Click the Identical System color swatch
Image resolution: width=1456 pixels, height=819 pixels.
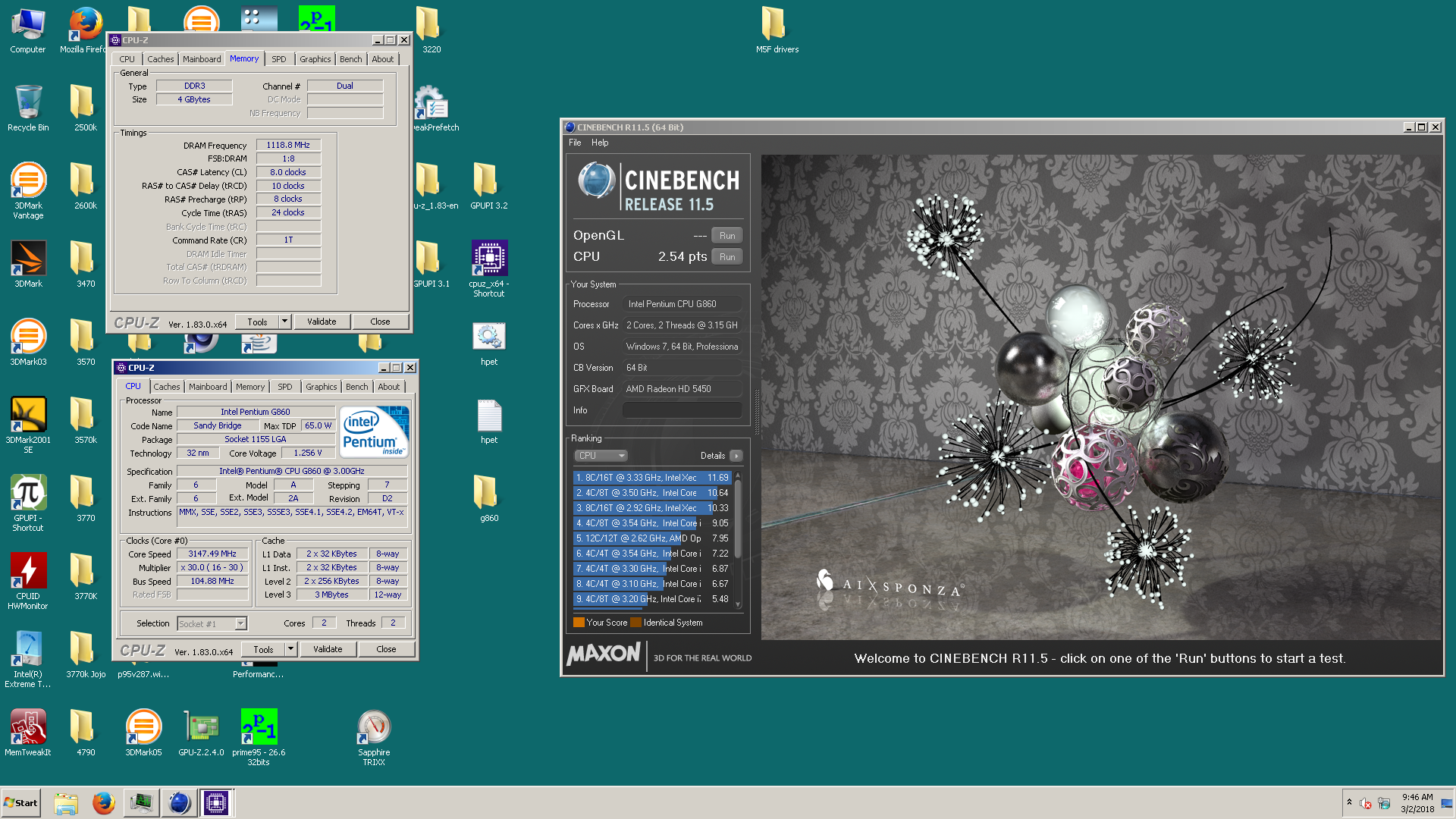tap(635, 623)
